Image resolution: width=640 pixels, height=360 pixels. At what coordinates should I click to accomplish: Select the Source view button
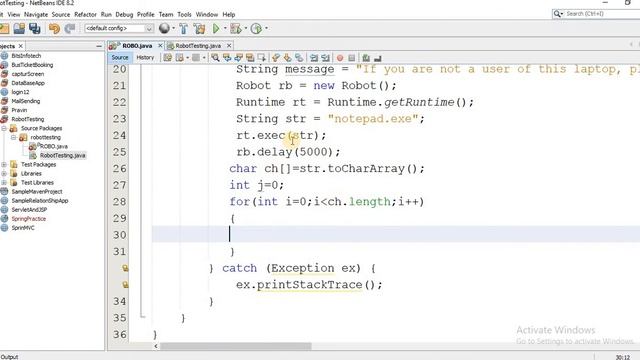point(120,58)
